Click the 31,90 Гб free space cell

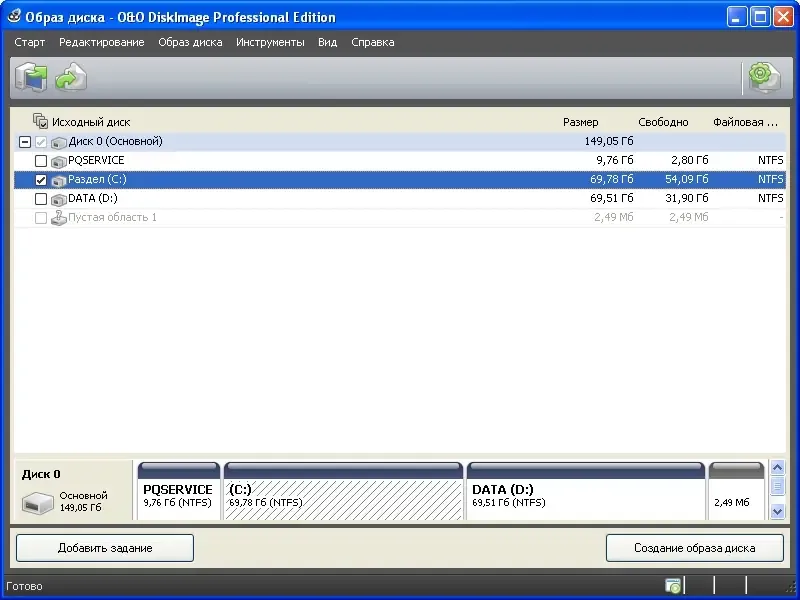687,198
